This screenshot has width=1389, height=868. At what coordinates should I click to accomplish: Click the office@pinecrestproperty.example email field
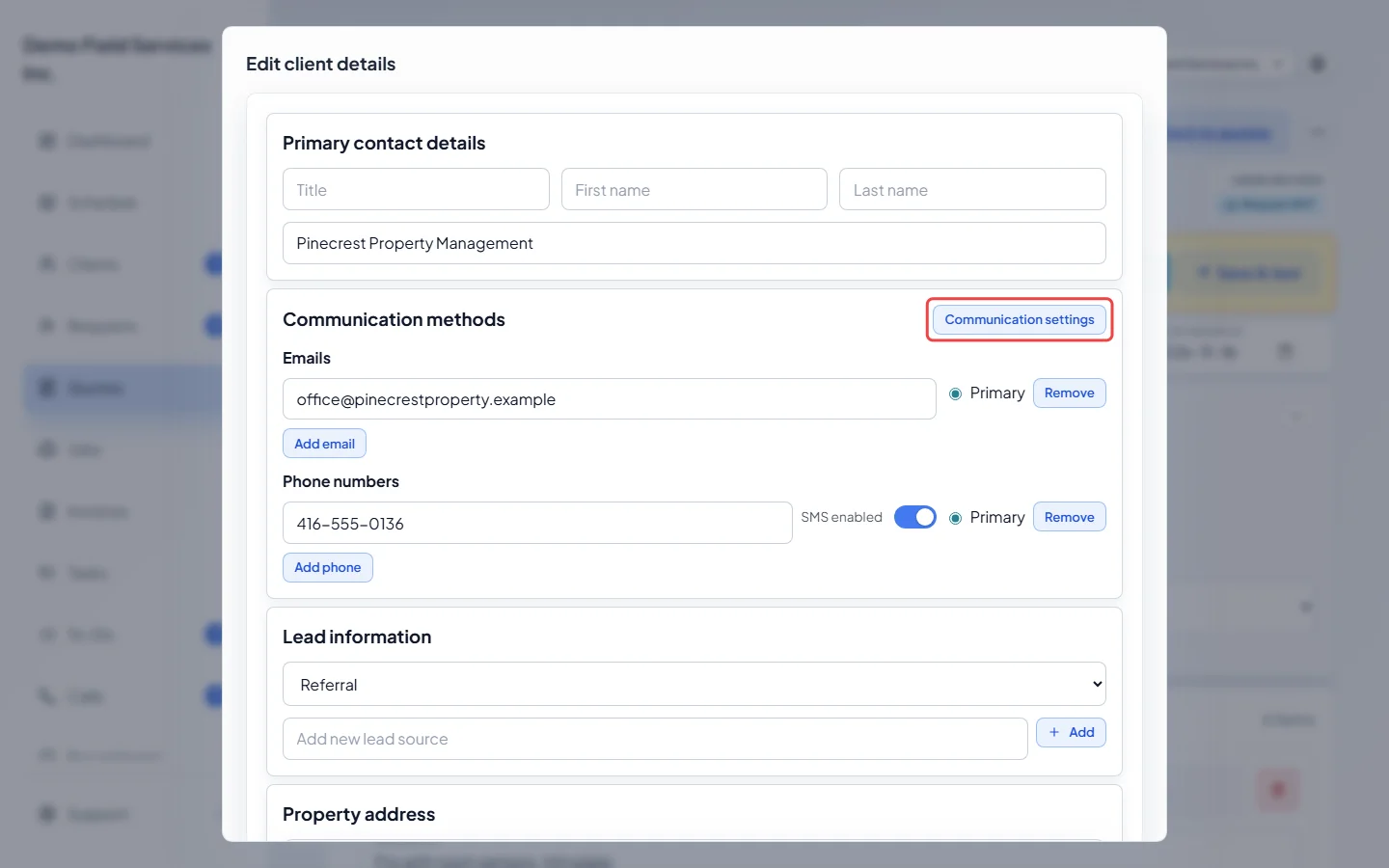pos(609,399)
